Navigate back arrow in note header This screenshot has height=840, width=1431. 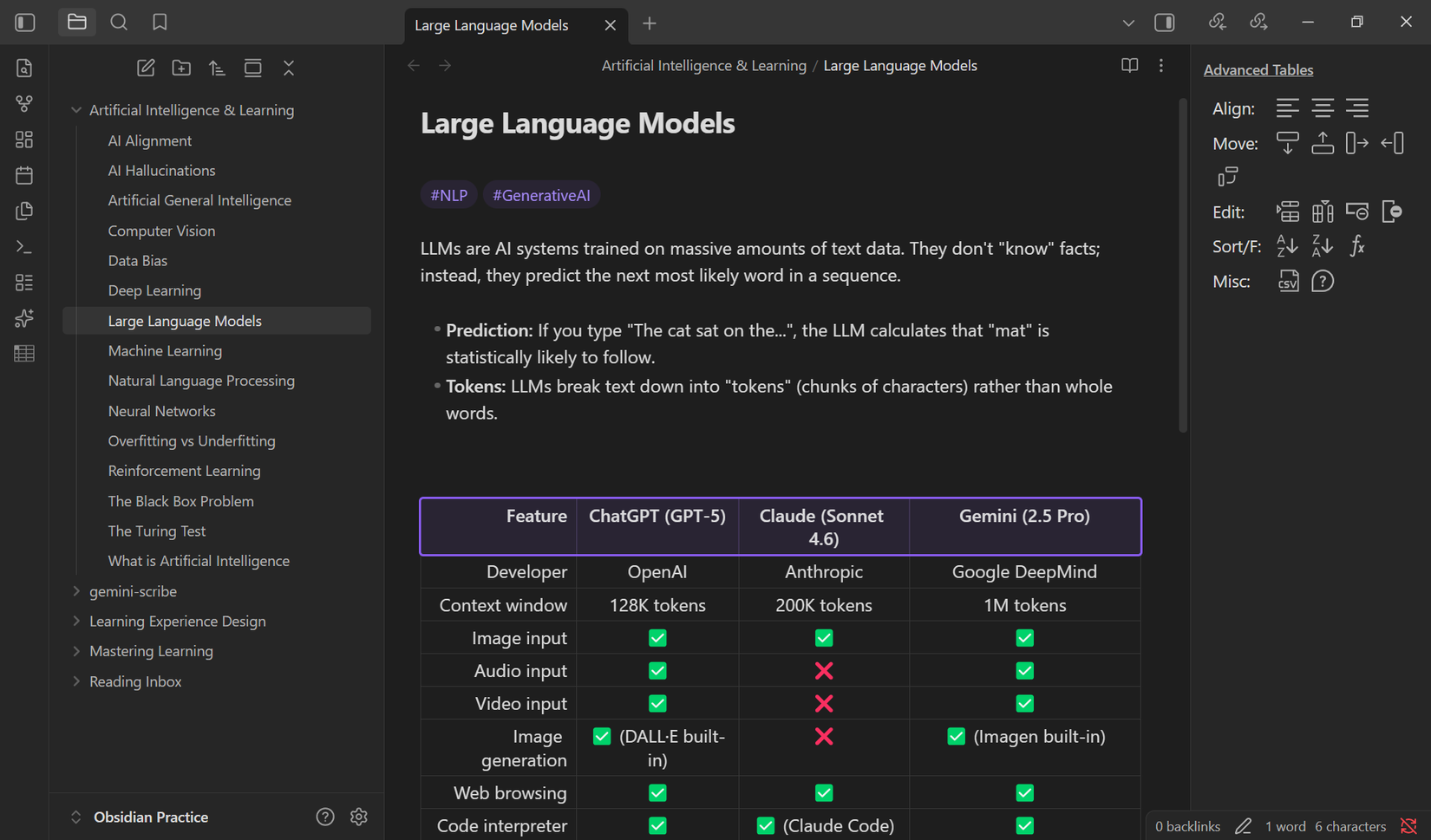tap(414, 65)
